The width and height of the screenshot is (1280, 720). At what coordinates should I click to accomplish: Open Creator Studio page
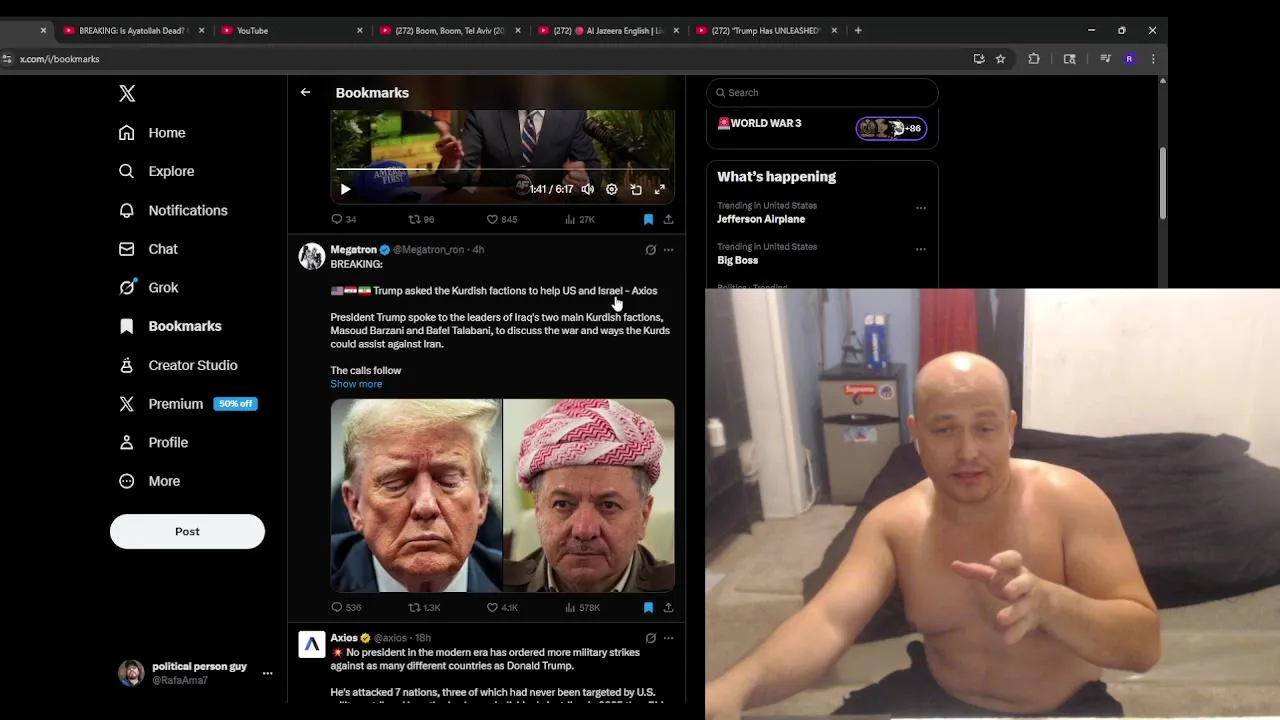(178, 365)
